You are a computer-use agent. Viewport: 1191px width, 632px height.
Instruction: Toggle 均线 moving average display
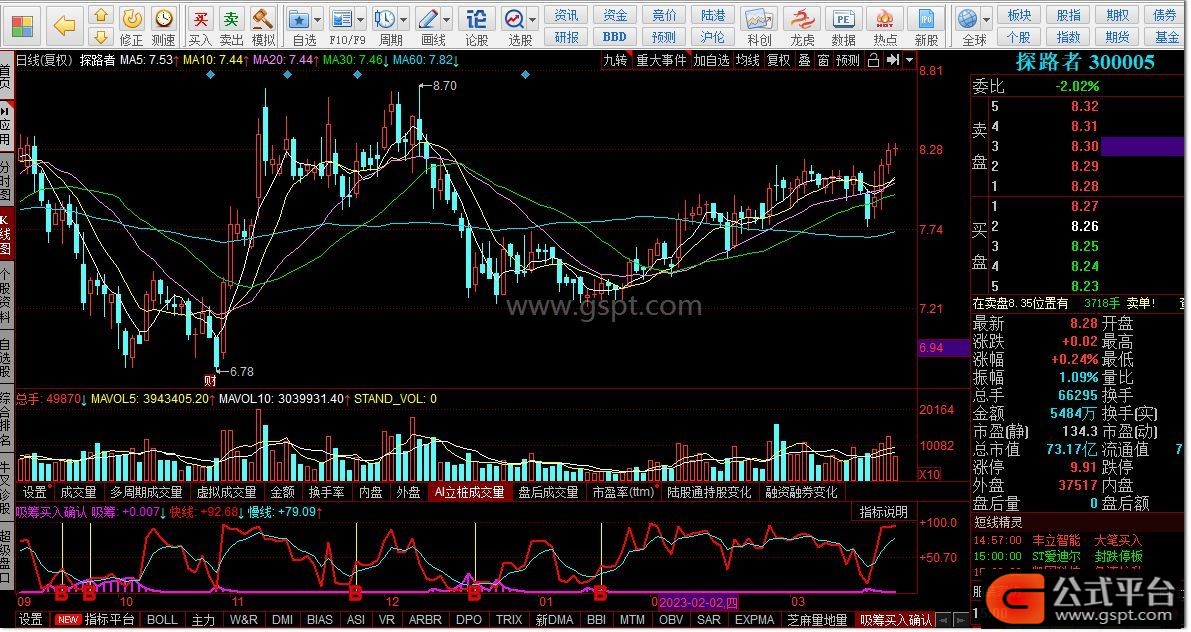click(x=748, y=60)
